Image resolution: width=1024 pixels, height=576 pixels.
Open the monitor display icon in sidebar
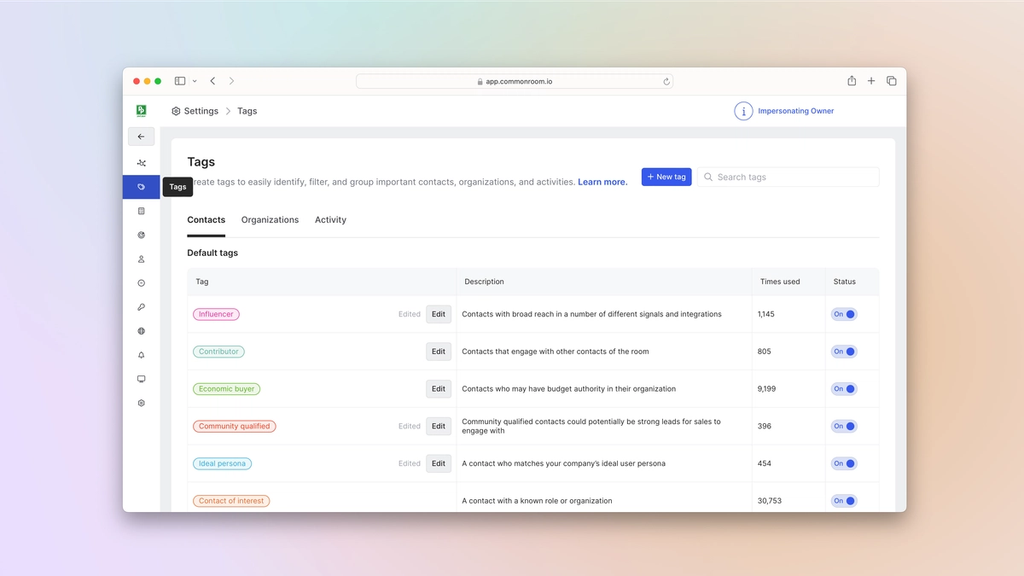click(141, 379)
